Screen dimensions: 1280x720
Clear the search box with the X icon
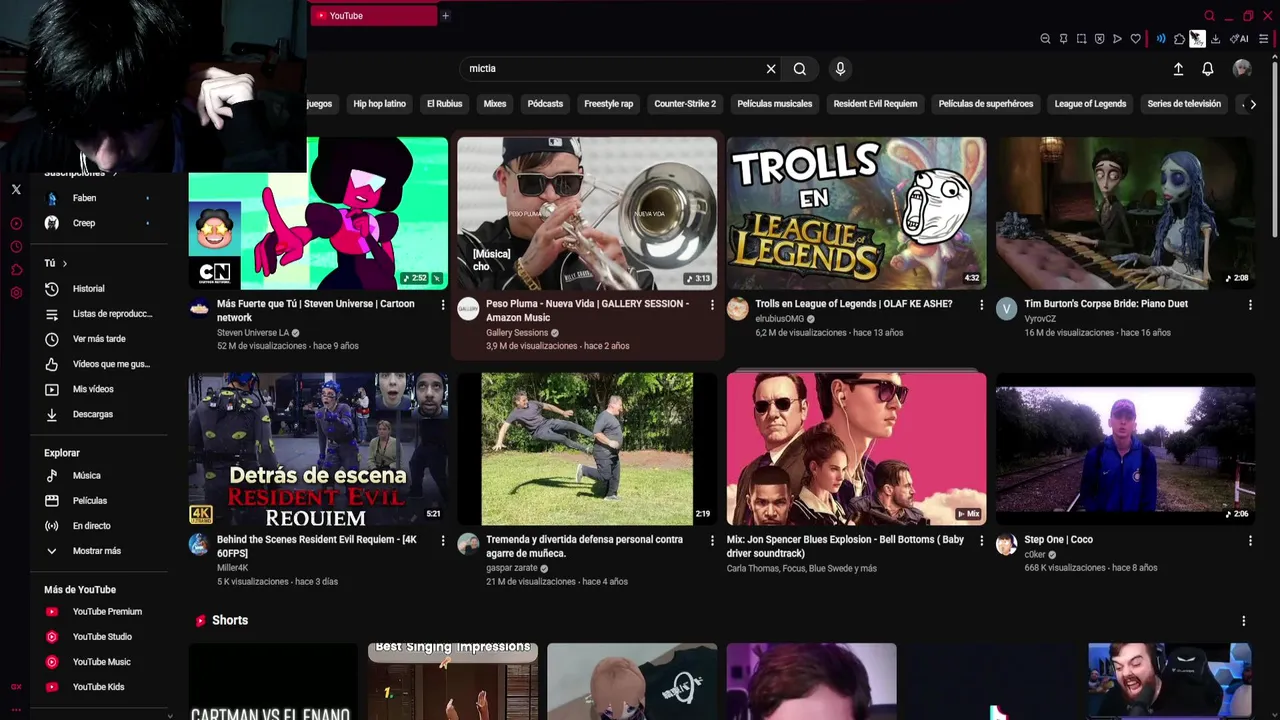click(x=771, y=69)
